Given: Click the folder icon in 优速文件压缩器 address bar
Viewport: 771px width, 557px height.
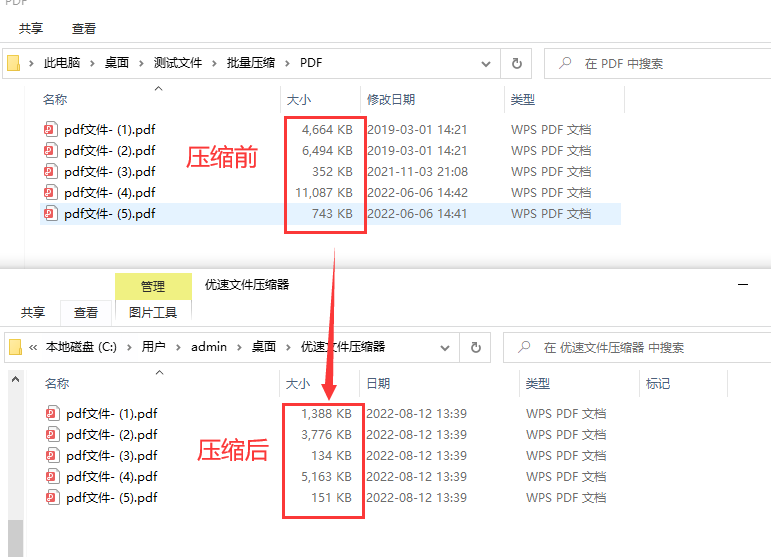Looking at the screenshot, I should pos(16,347).
